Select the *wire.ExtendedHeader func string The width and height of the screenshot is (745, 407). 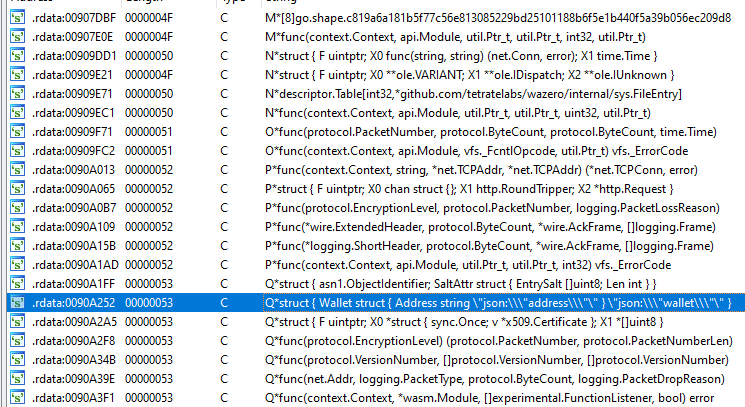point(490,227)
